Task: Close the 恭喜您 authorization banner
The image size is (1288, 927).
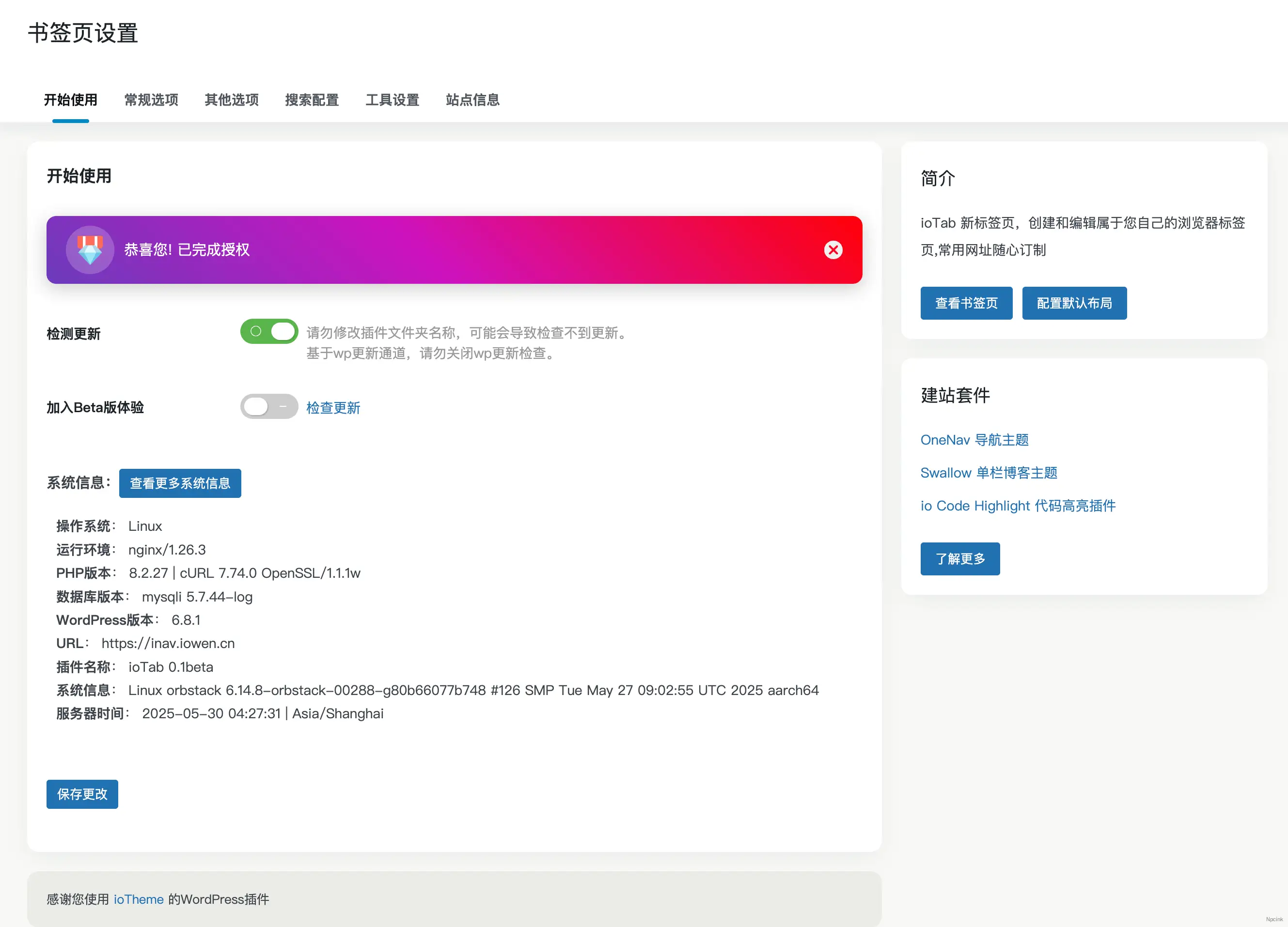Action: pos(833,250)
